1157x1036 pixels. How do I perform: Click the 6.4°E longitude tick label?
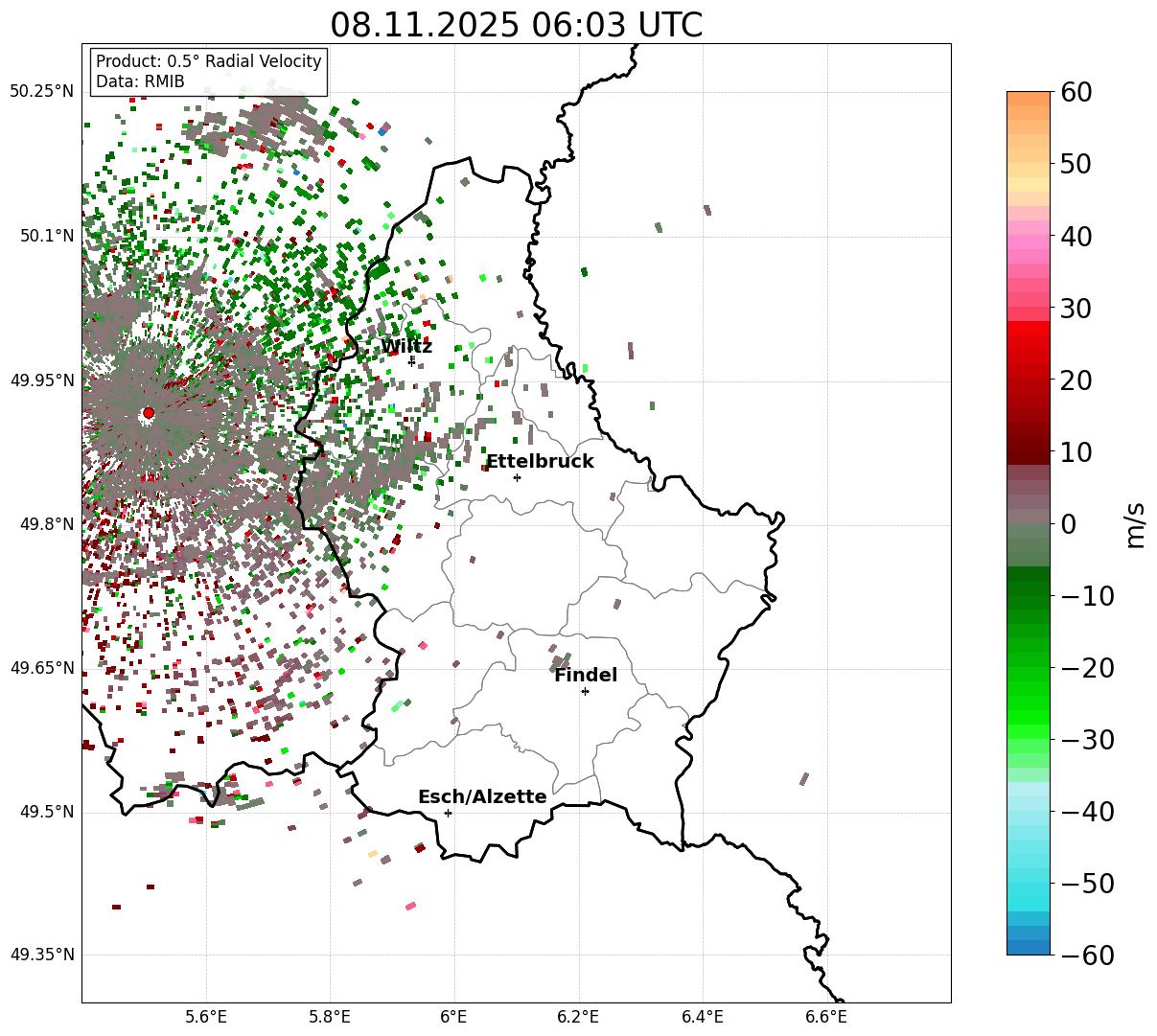pos(703,1017)
